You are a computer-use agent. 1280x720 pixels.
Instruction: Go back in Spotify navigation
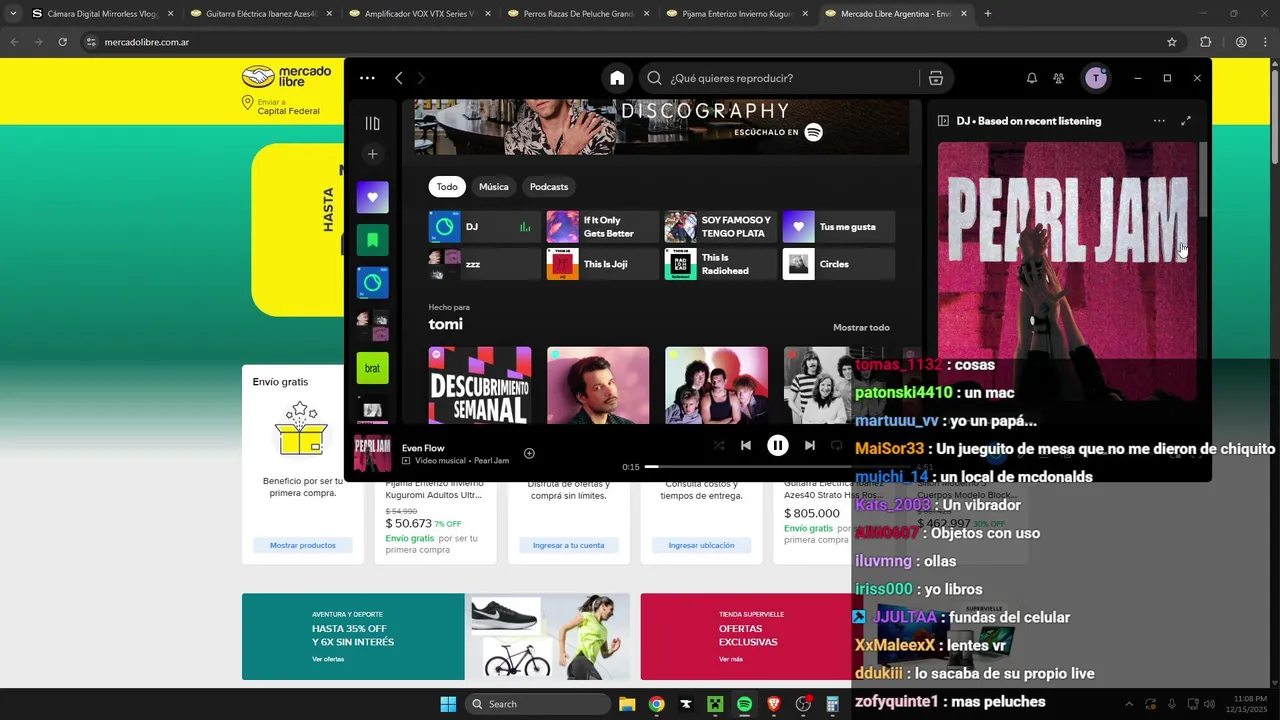pos(399,78)
